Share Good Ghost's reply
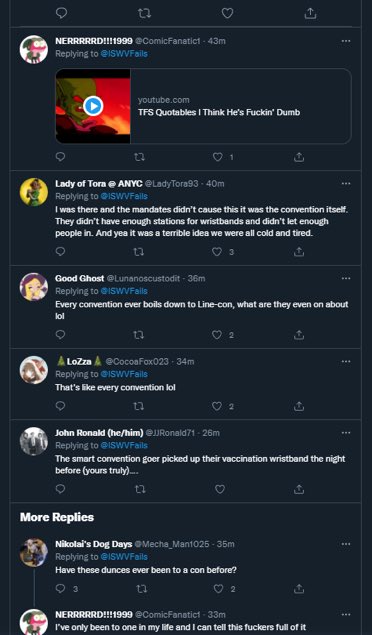Viewport: 372px width, 635px height. click(299, 335)
